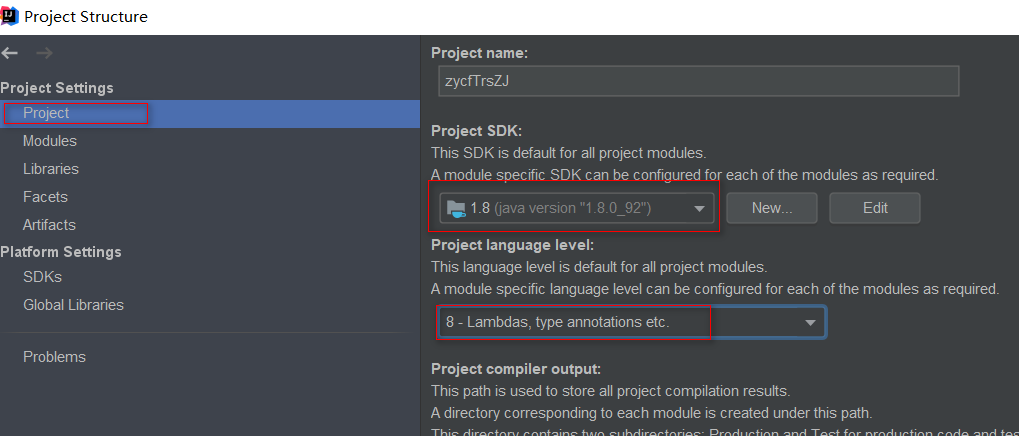Click the Project name text field
The image size is (1019, 436).
click(698, 81)
